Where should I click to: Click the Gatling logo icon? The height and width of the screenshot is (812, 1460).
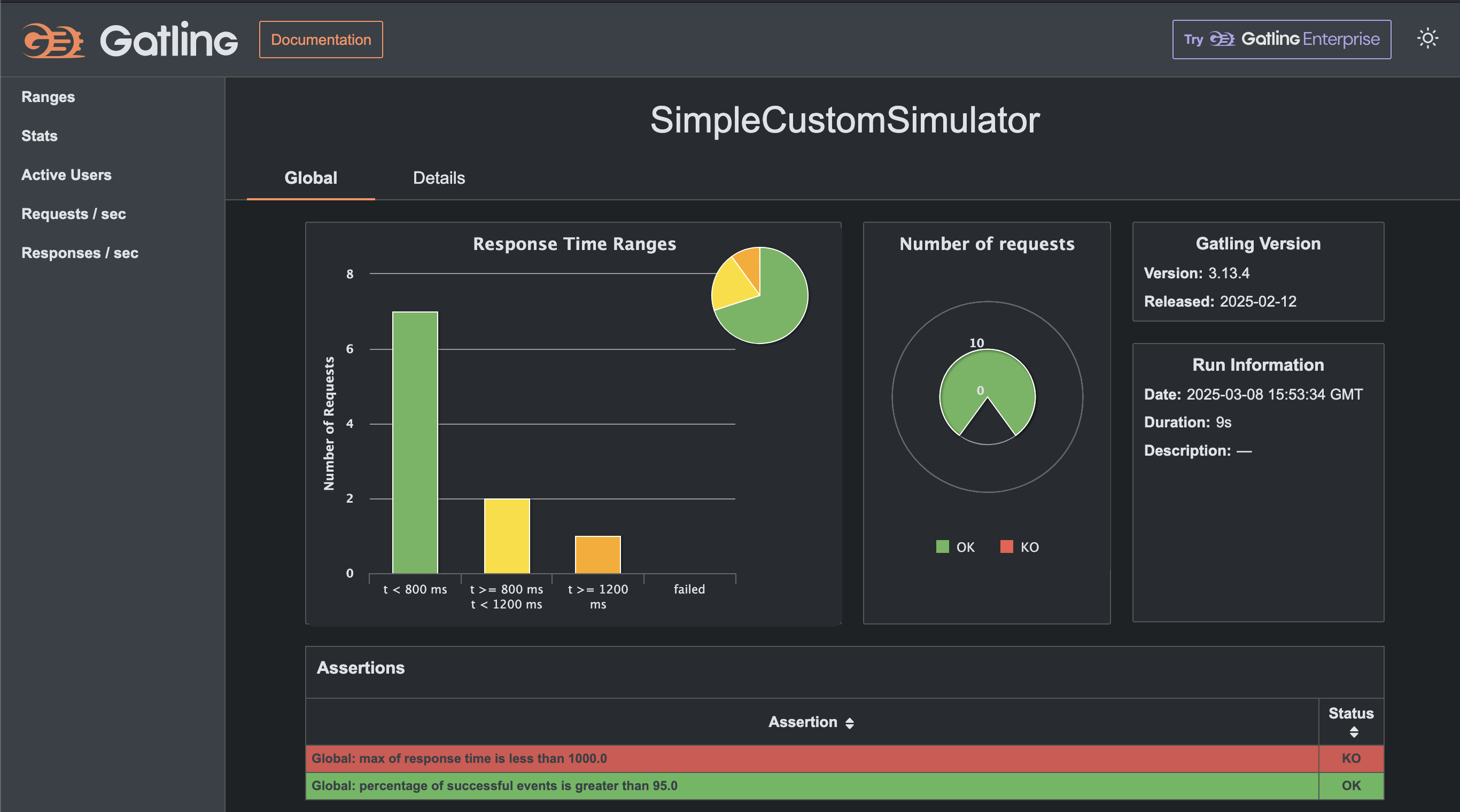tap(53, 40)
